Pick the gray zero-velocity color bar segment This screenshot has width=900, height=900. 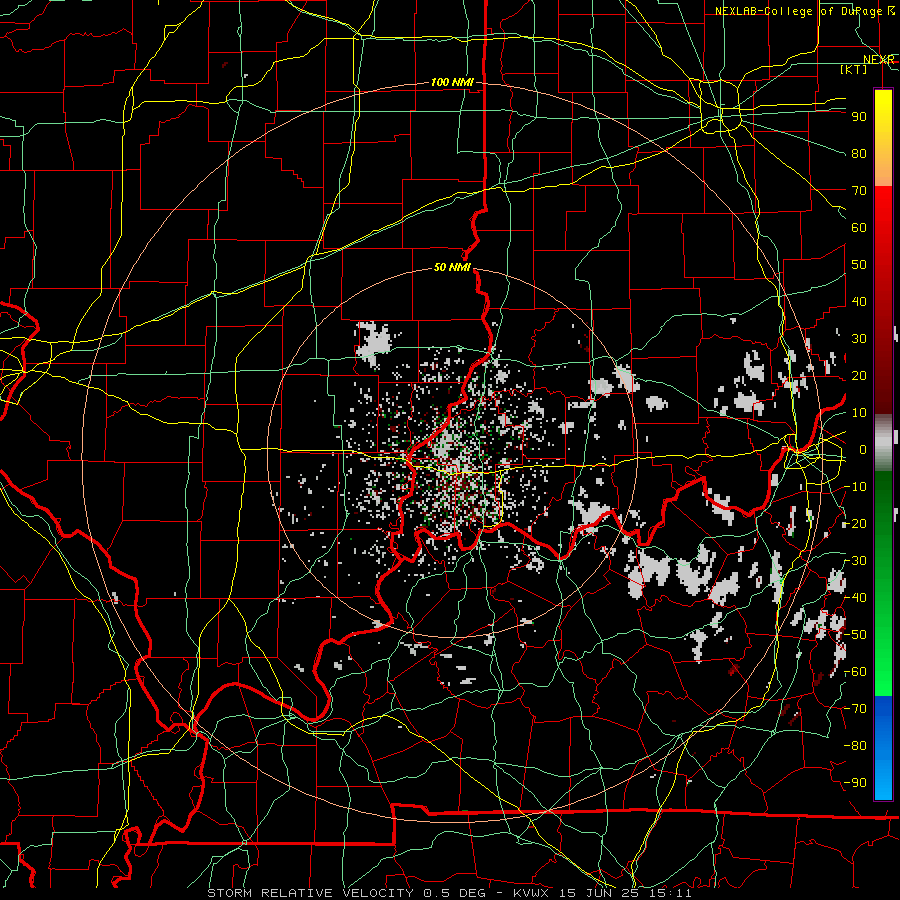click(x=883, y=443)
